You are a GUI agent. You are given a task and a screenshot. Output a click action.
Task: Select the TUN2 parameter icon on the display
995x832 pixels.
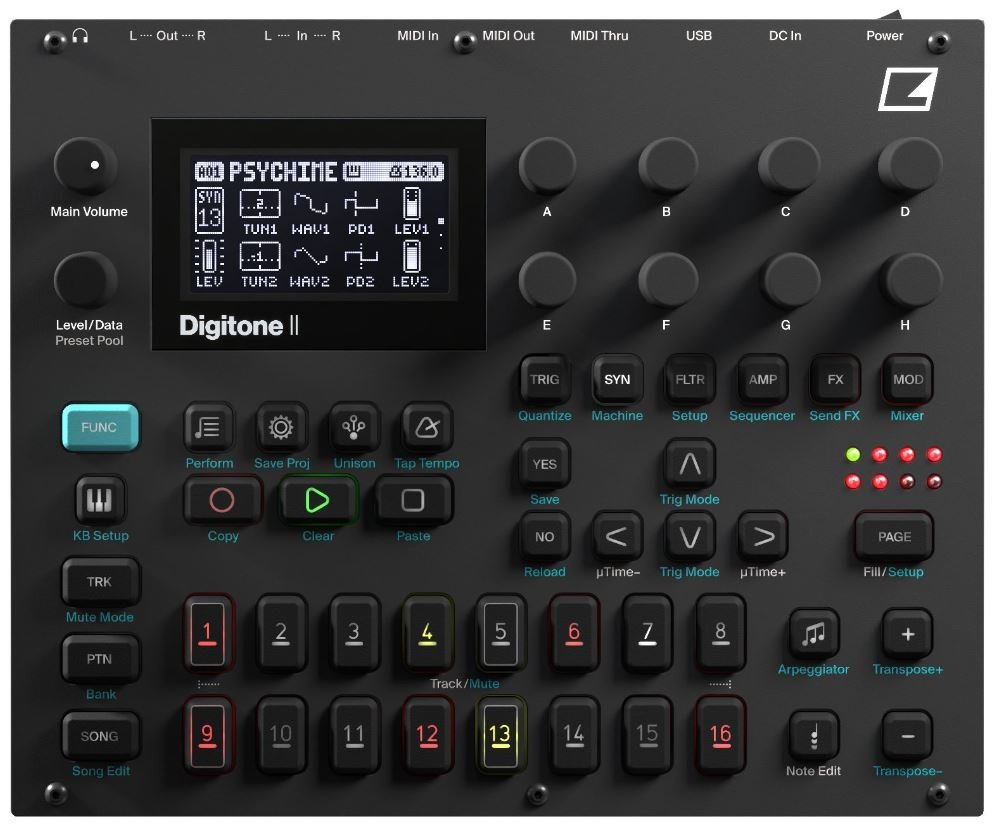[x=260, y=256]
